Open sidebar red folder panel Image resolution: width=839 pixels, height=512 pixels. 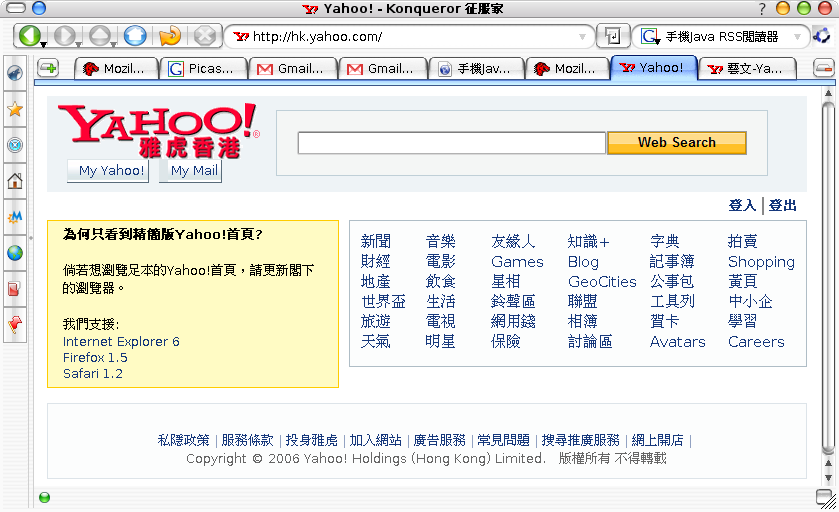15,288
